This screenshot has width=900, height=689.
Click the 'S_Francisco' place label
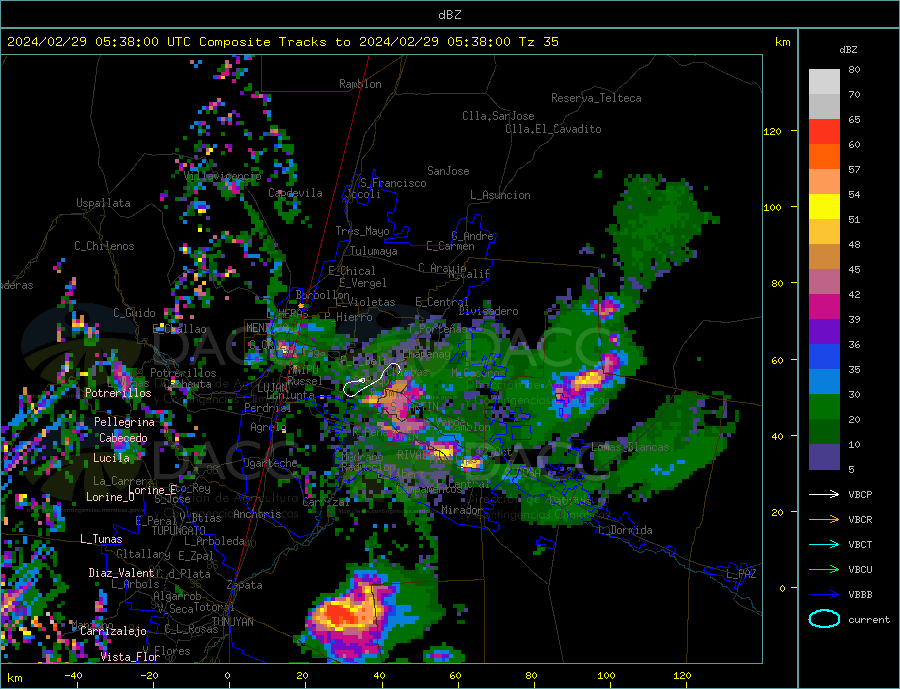pos(393,183)
